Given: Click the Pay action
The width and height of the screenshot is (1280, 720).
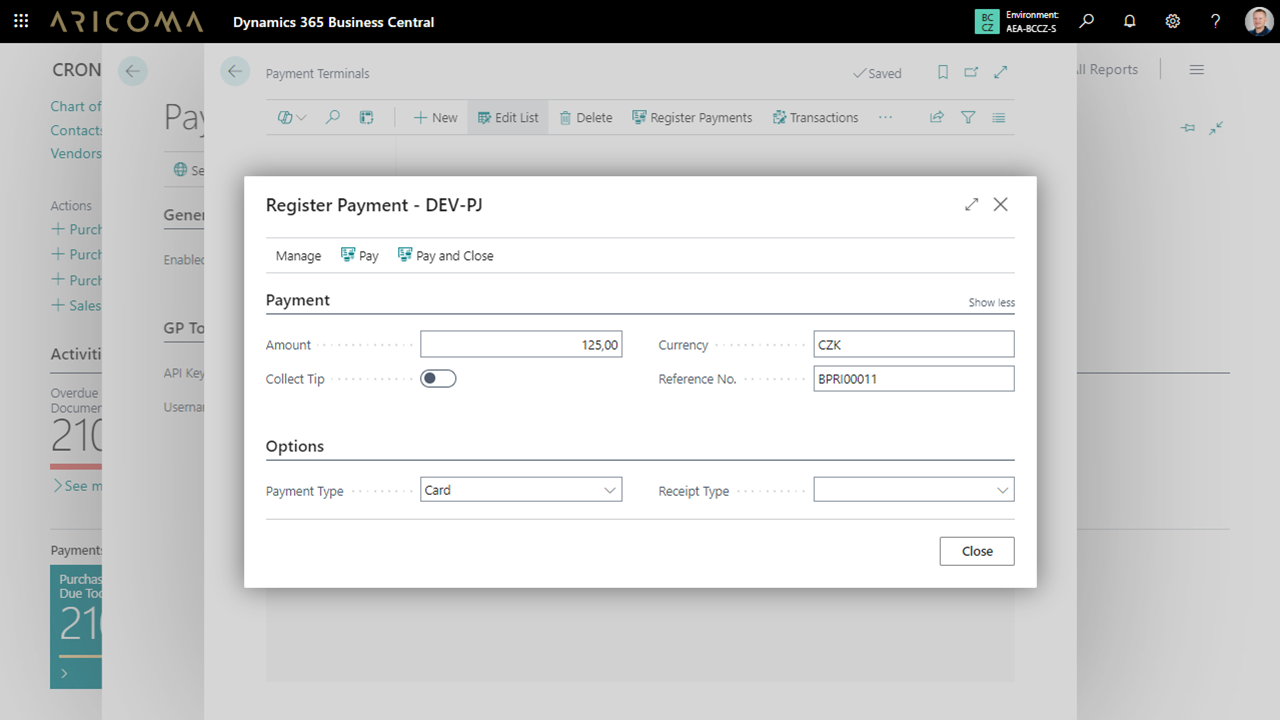Looking at the screenshot, I should click(x=360, y=255).
